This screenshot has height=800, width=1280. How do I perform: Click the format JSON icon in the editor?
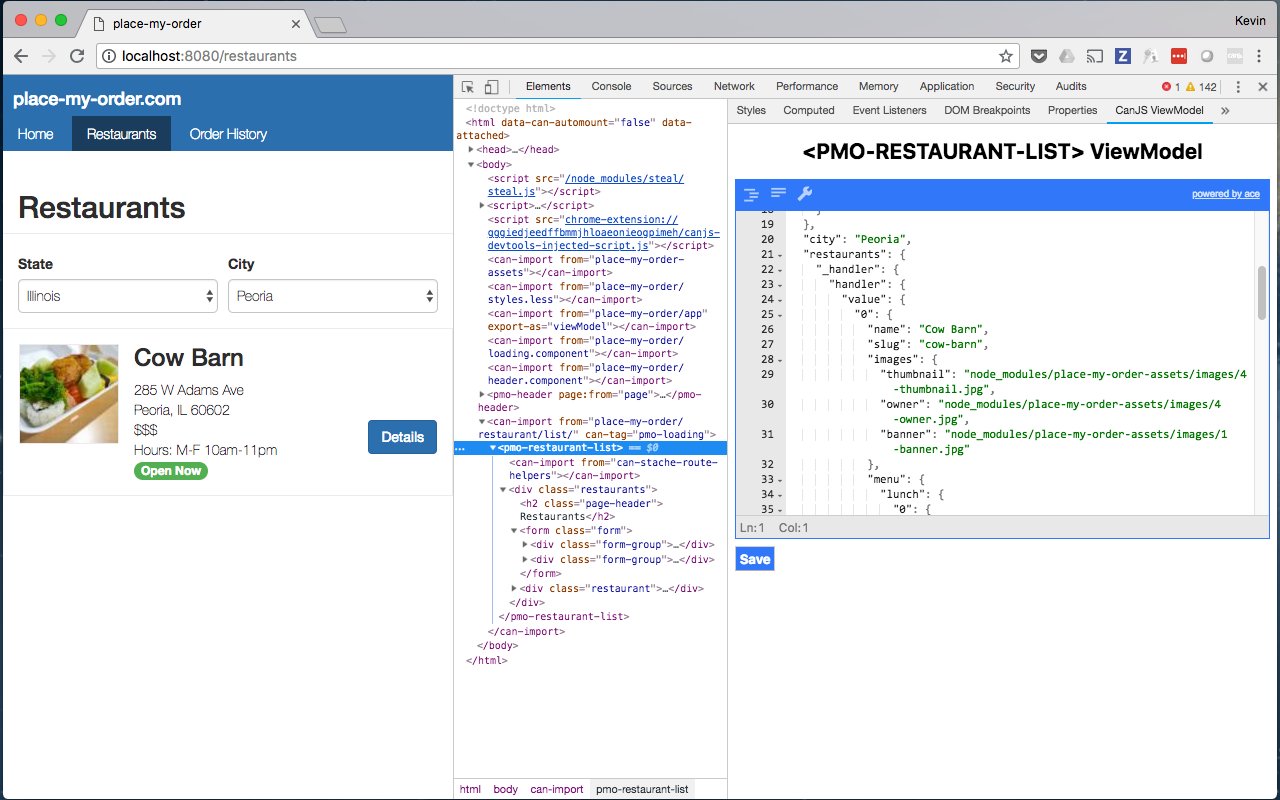coord(751,194)
